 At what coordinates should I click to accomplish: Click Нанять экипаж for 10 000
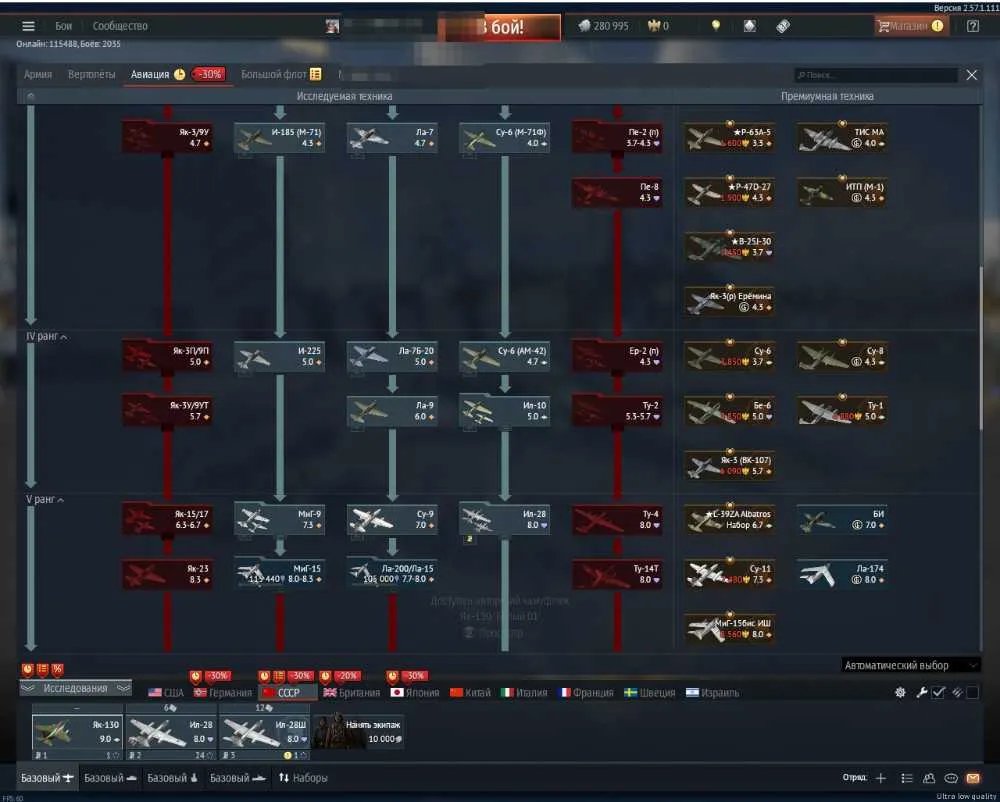[x=358, y=731]
